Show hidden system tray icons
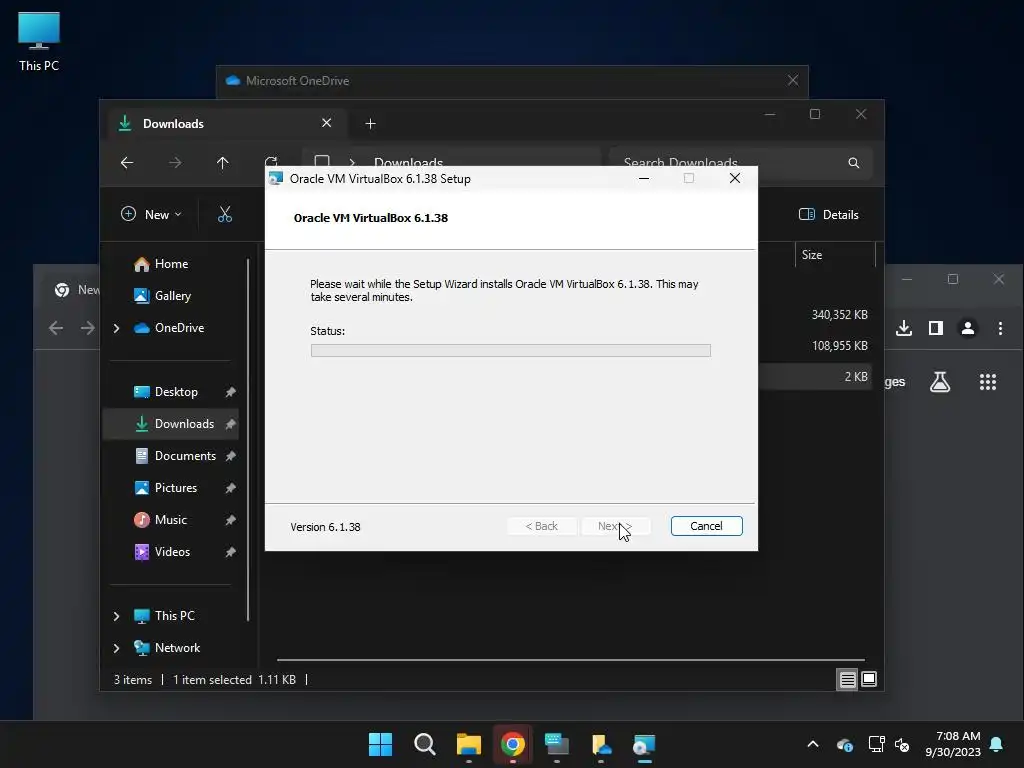 (813, 744)
